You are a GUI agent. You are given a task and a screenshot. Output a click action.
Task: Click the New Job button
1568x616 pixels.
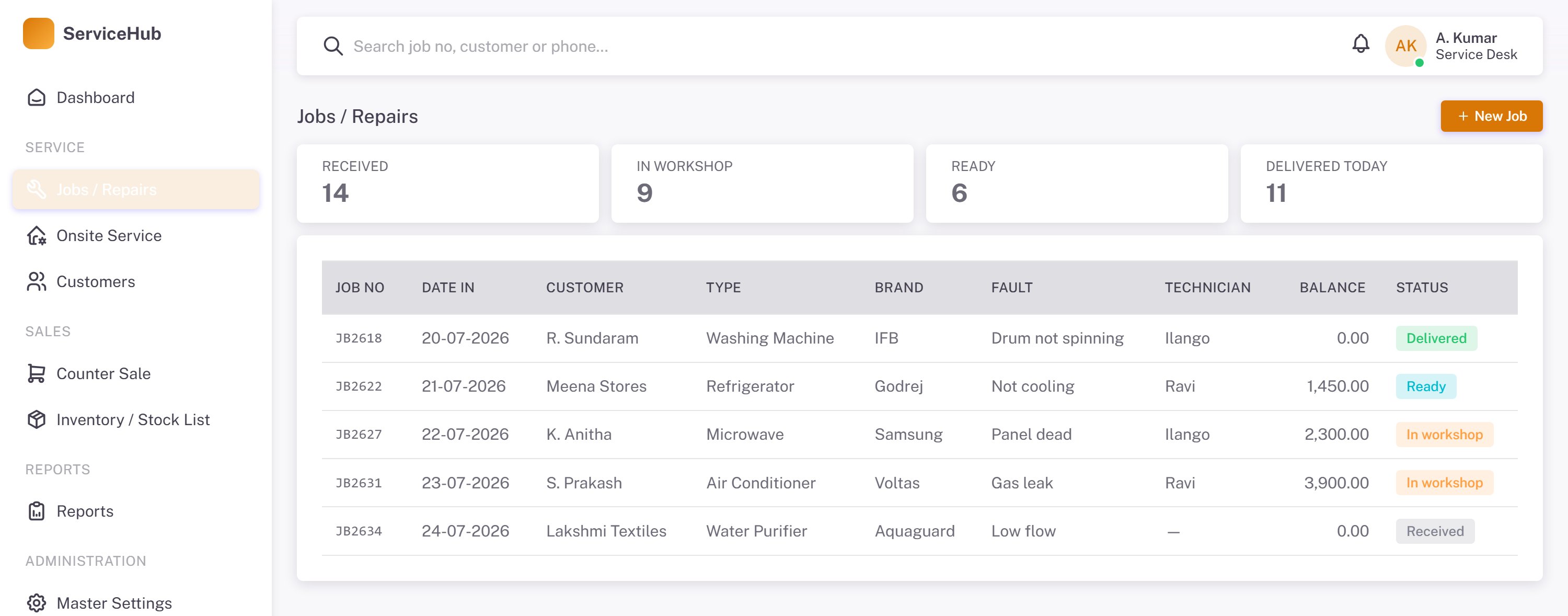point(1491,116)
